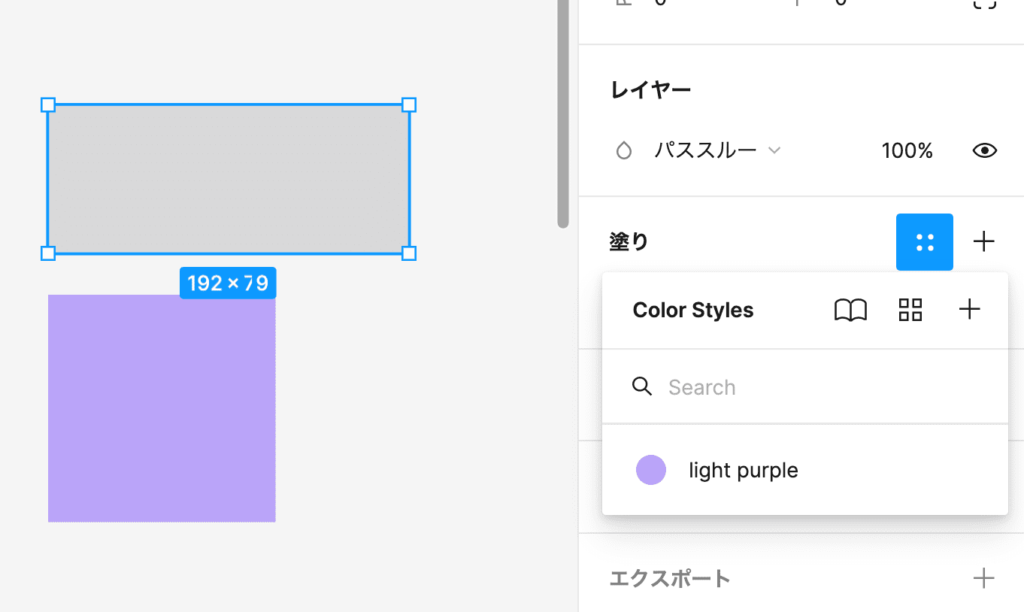Screen dimensions: 1024x612
Task: Click the chevron beside パススルー
Action: pos(774,151)
